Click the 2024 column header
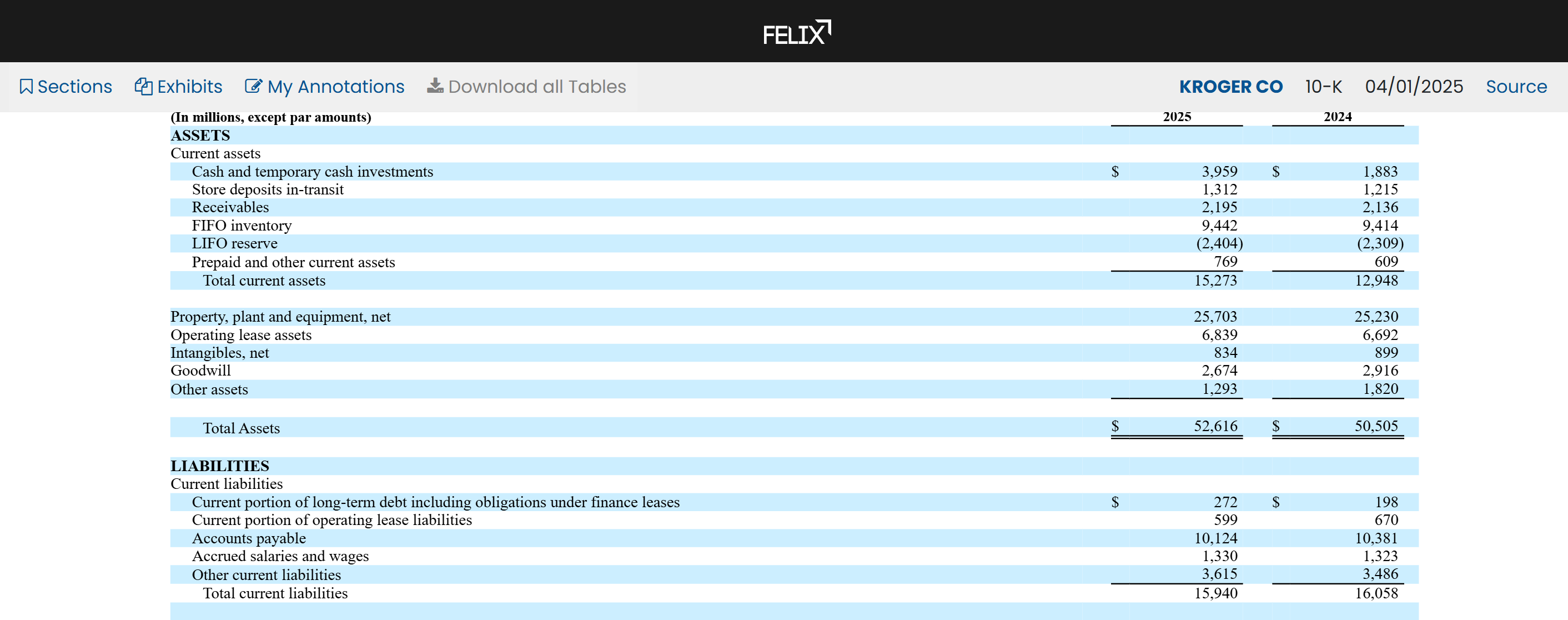The height and width of the screenshot is (620, 1568). pyautogui.click(x=1336, y=117)
